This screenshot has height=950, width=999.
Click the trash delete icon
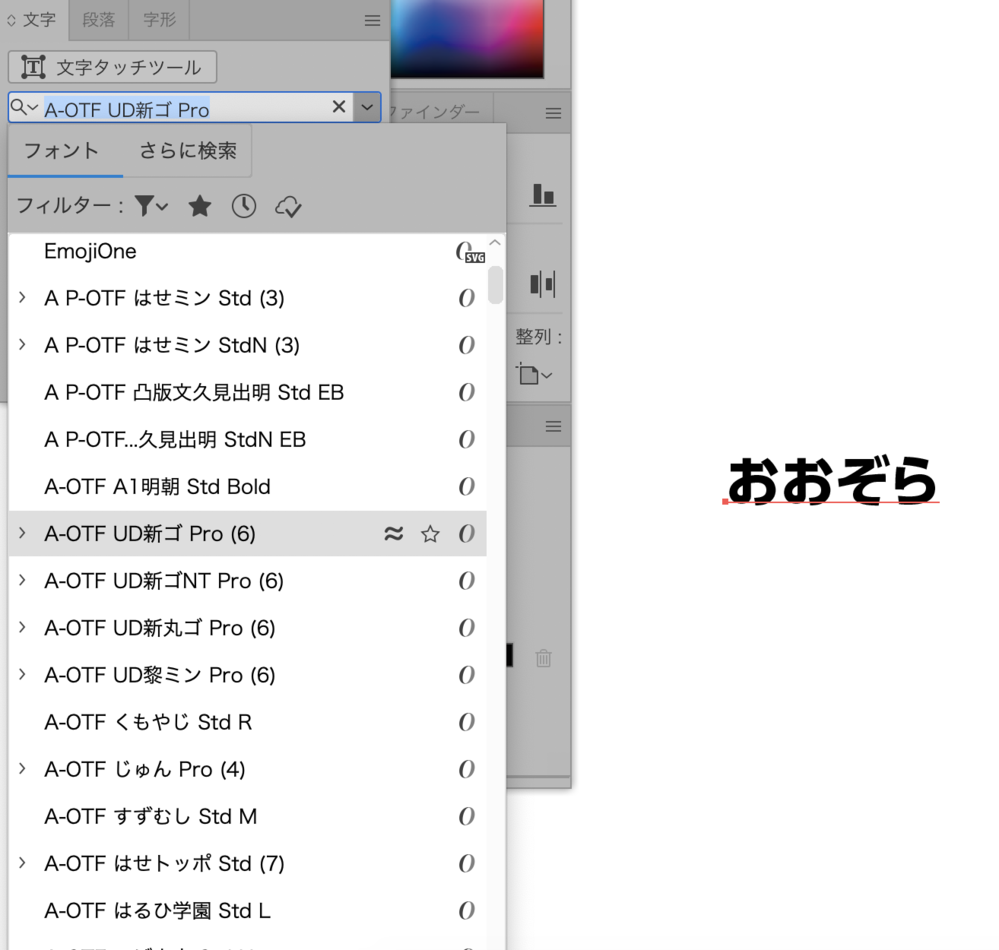[x=543, y=658]
